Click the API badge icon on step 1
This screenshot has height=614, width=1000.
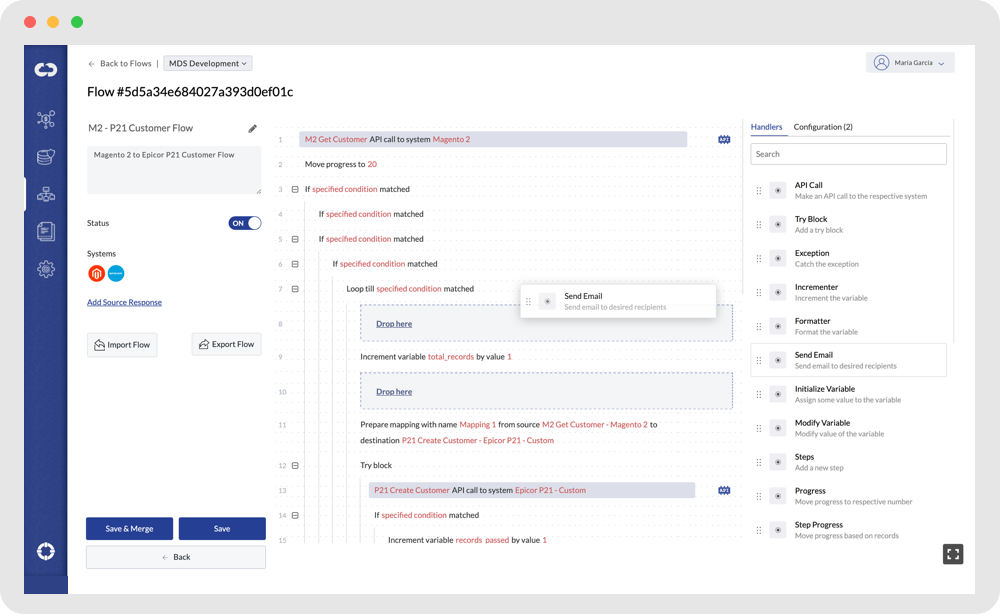[x=724, y=139]
